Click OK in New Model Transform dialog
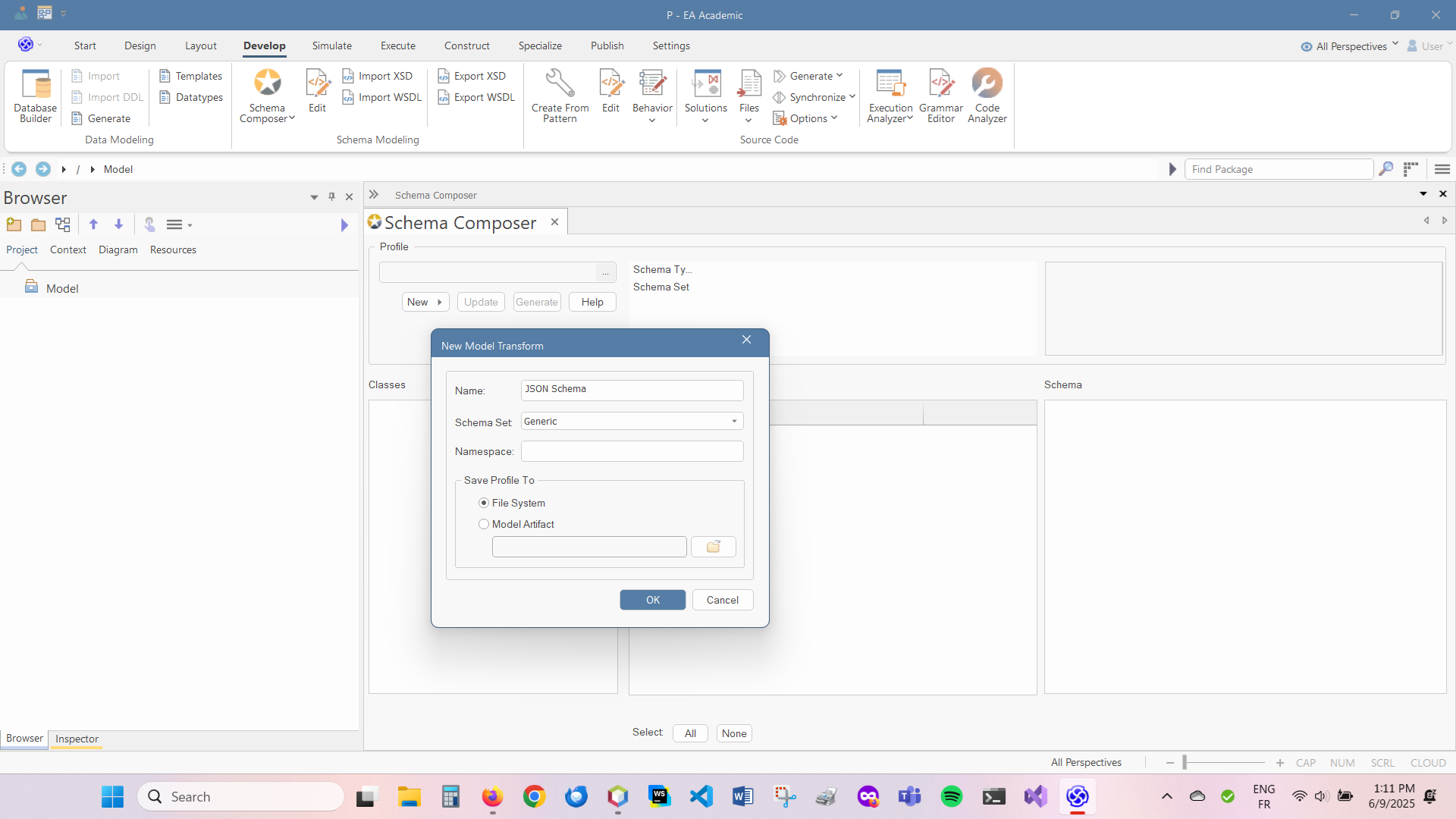Viewport: 1456px width, 819px height. (653, 600)
